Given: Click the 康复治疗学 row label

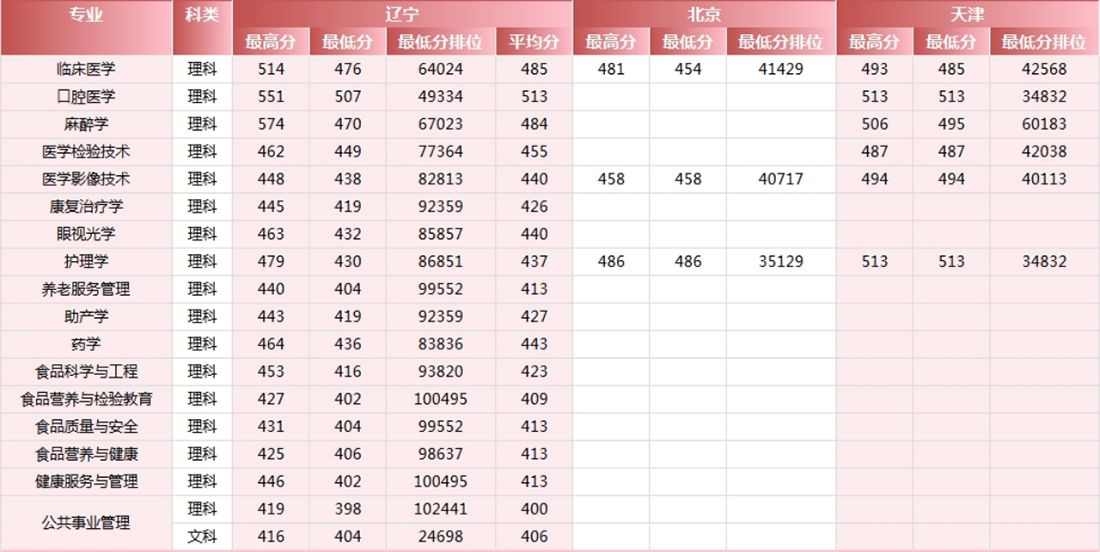Looking at the screenshot, I should [x=86, y=207].
